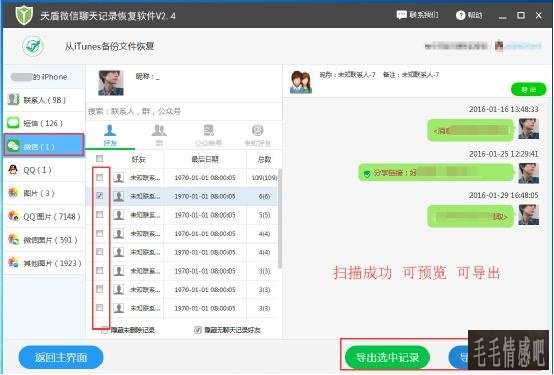The width and height of the screenshot is (554, 375).
Task: Click the 好友 column header in the table
Action: pos(138,159)
